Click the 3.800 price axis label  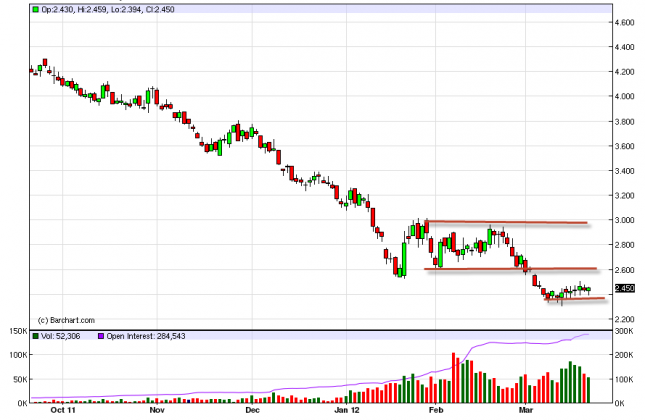pyautogui.click(x=624, y=122)
